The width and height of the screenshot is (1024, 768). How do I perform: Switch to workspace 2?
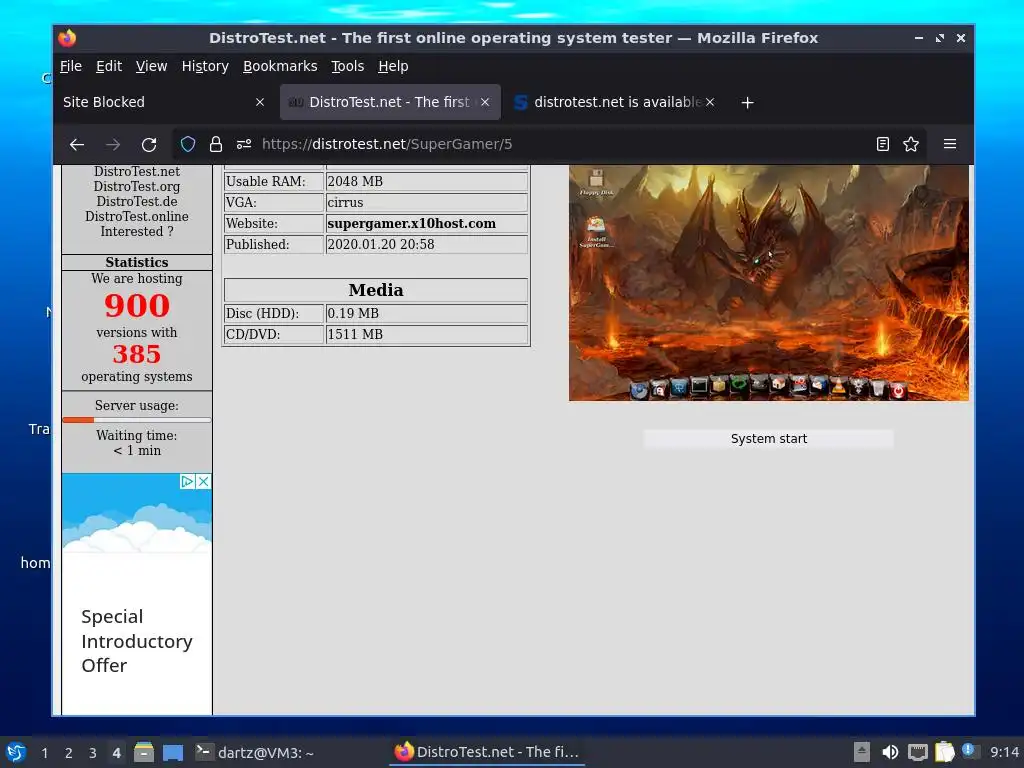point(69,753)
